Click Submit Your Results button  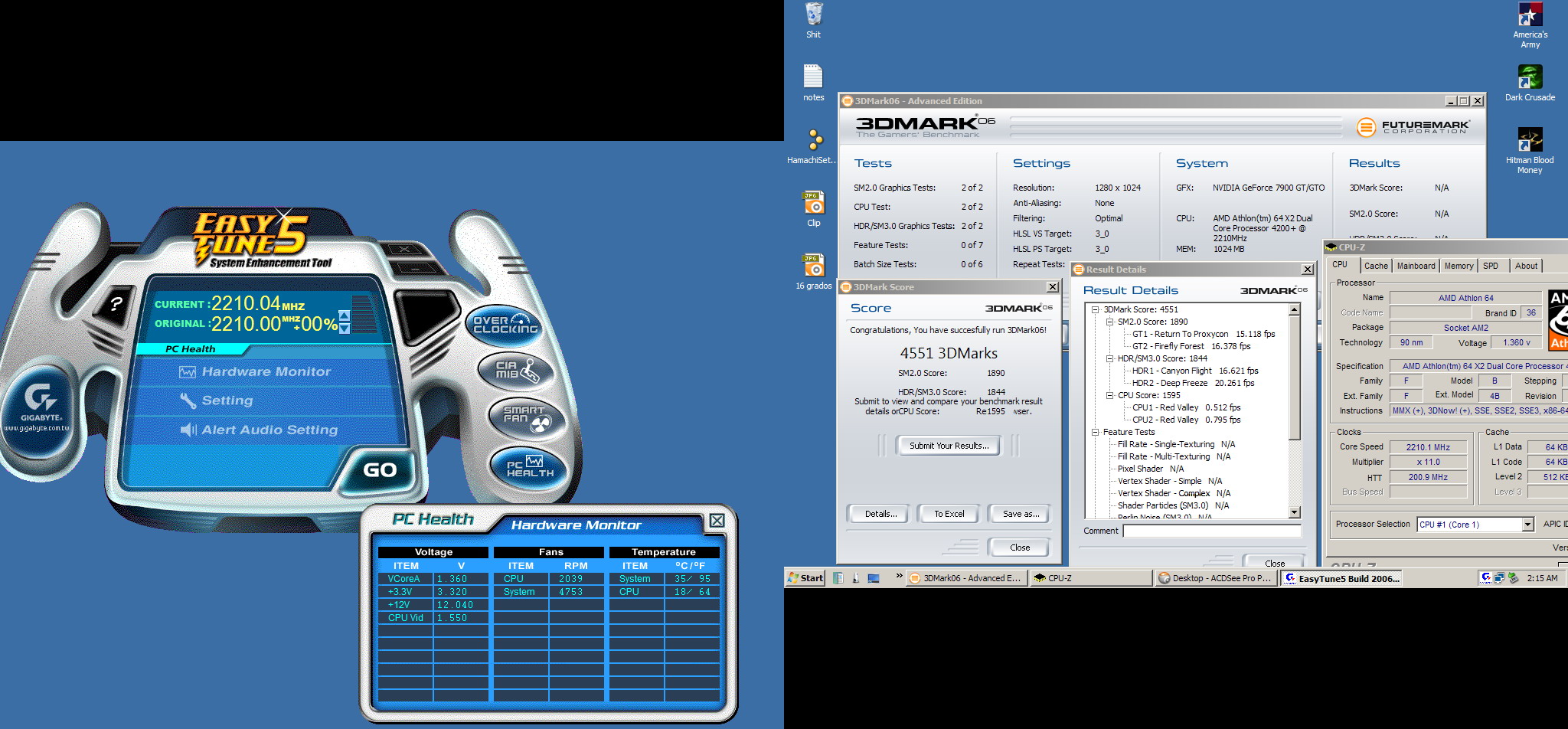pos(948,446)
